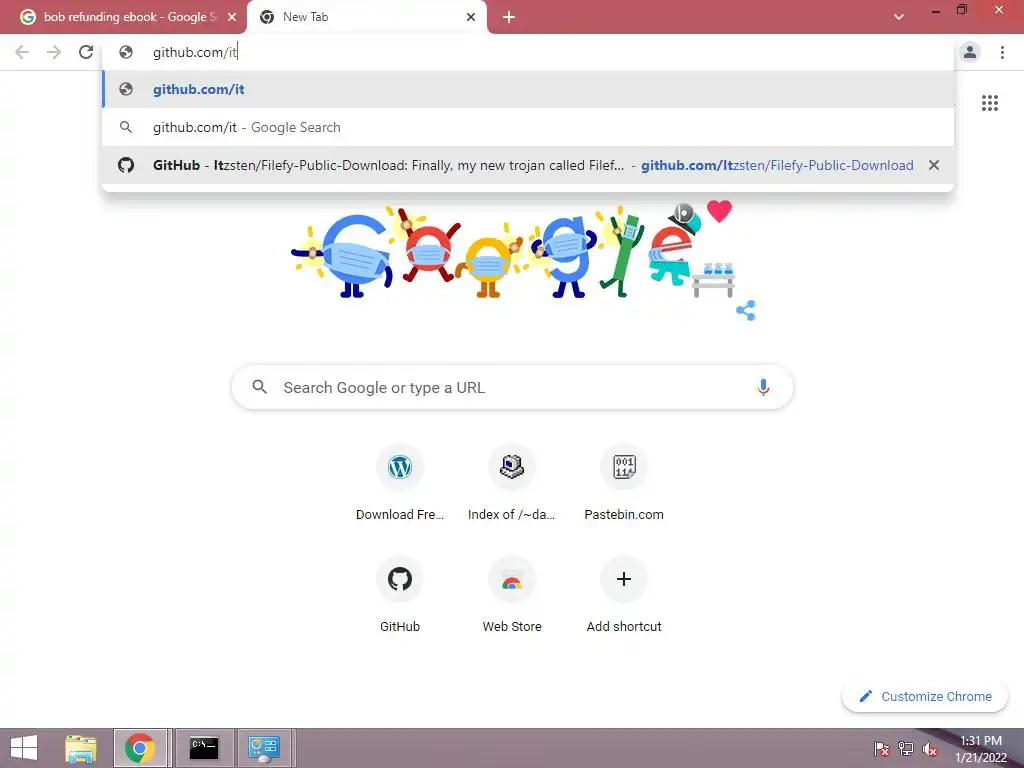The image size is (1024, 768).
Task: Open the taskbar clock and date
Action: pos(980,749)
